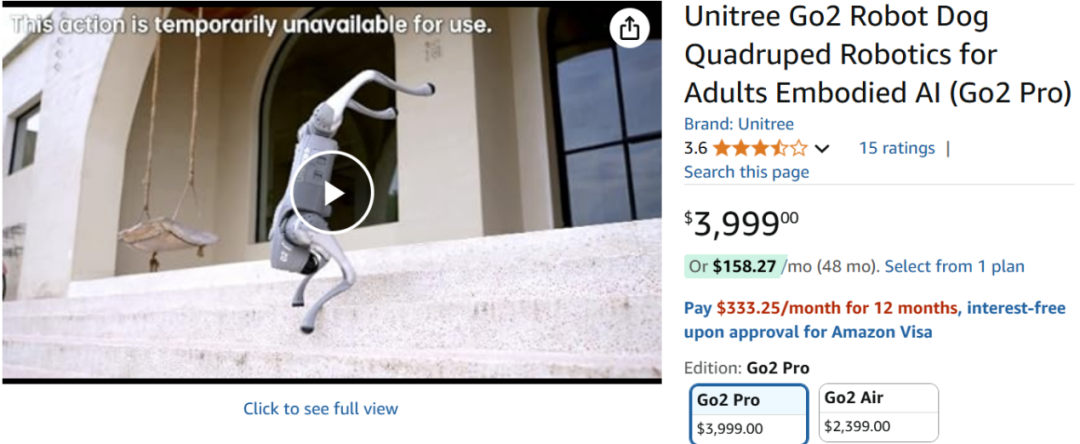Click the Pay $333.25/month for 12 months text
This screenshot has height=444, width=1080.
[x=820, y=308]
